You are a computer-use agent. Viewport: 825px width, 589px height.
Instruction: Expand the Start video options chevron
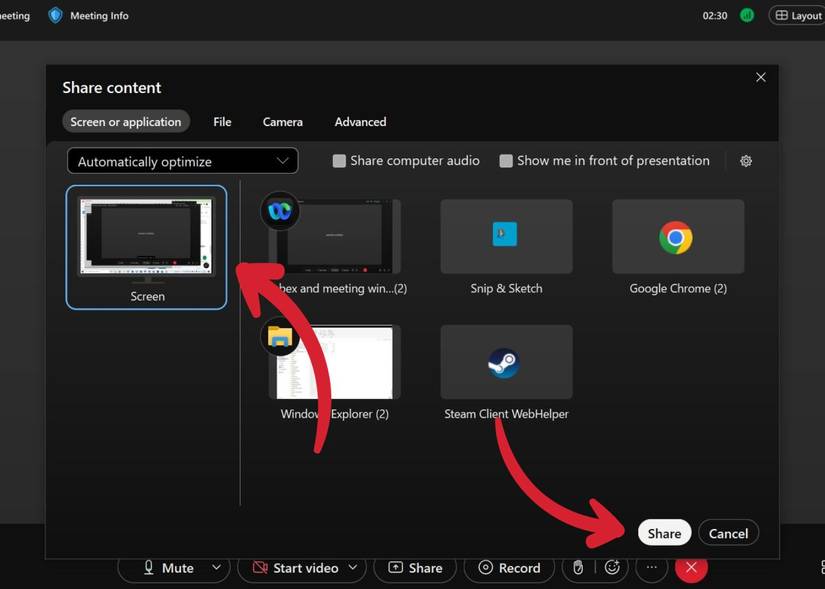[x=354, y=567]
